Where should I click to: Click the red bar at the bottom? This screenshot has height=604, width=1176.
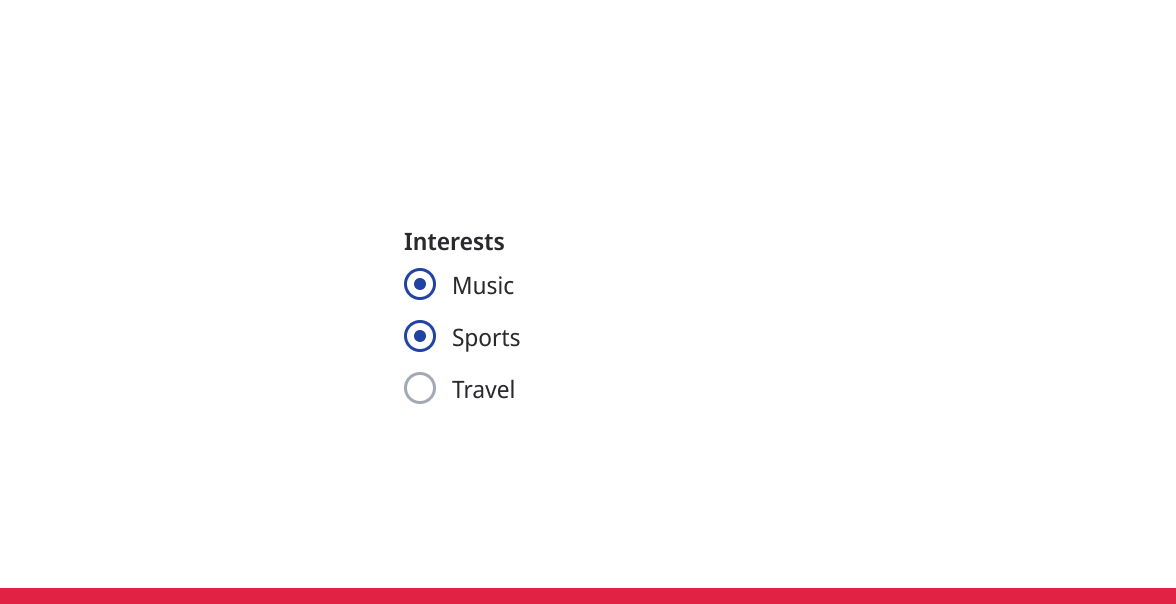pos(588,596)
